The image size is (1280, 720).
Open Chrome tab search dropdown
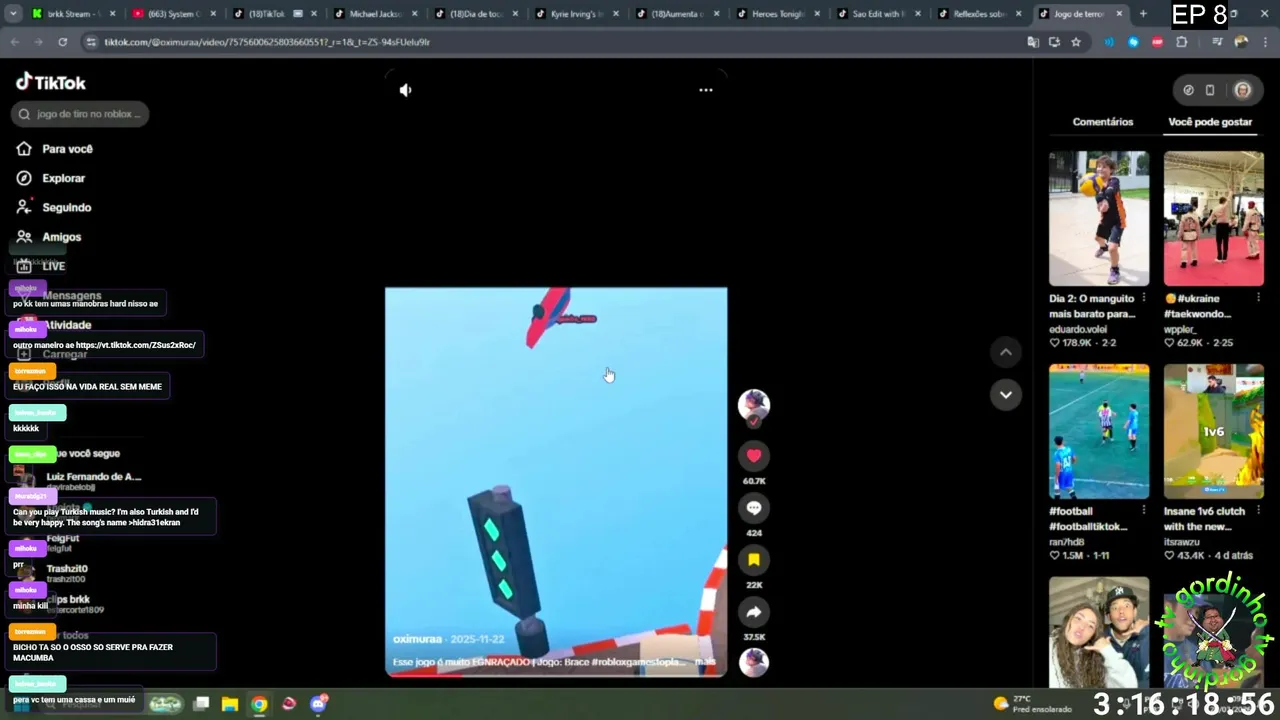(x=13, y=14)
